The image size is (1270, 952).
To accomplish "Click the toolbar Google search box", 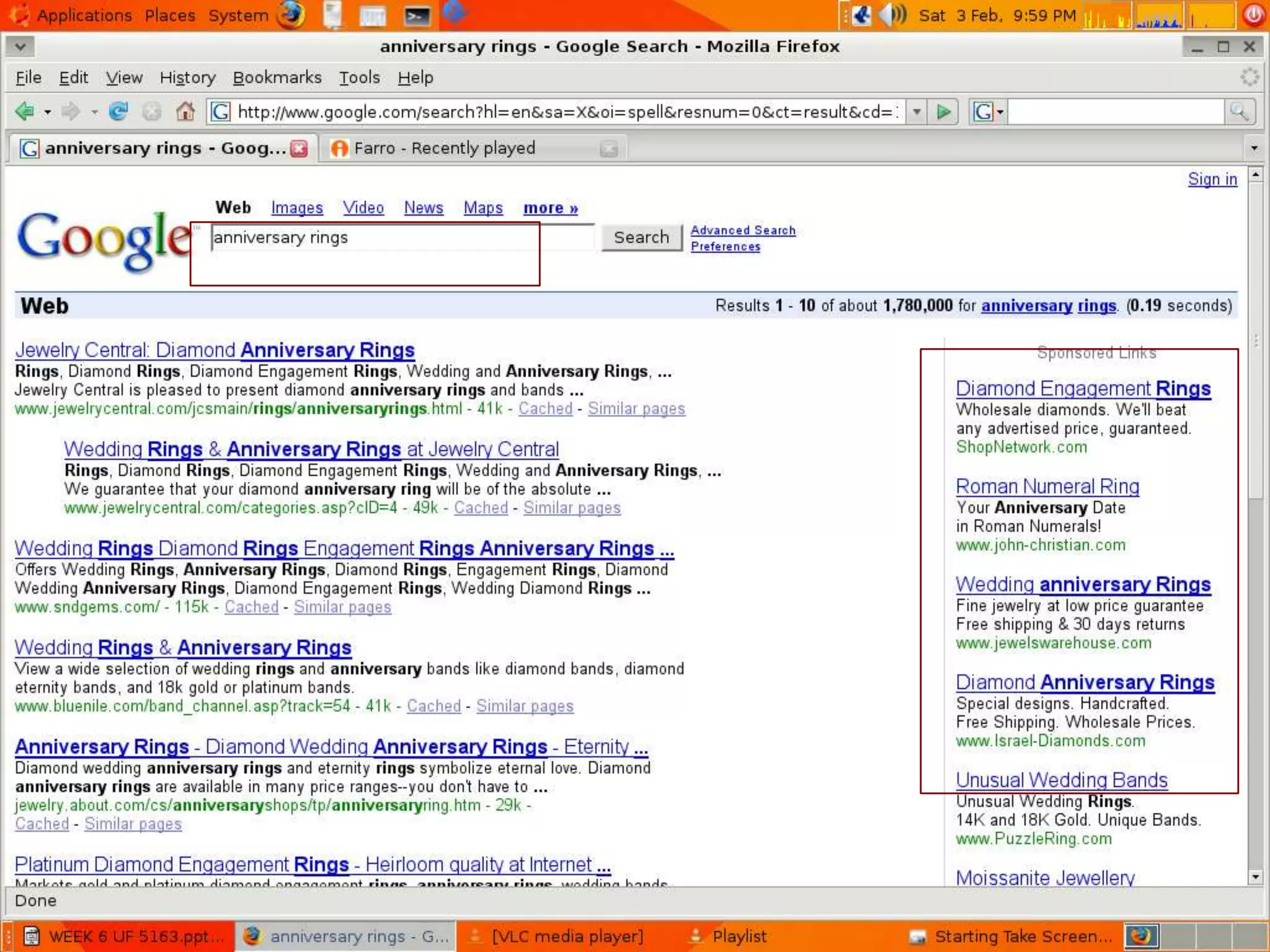I will tap(1116, 112).
